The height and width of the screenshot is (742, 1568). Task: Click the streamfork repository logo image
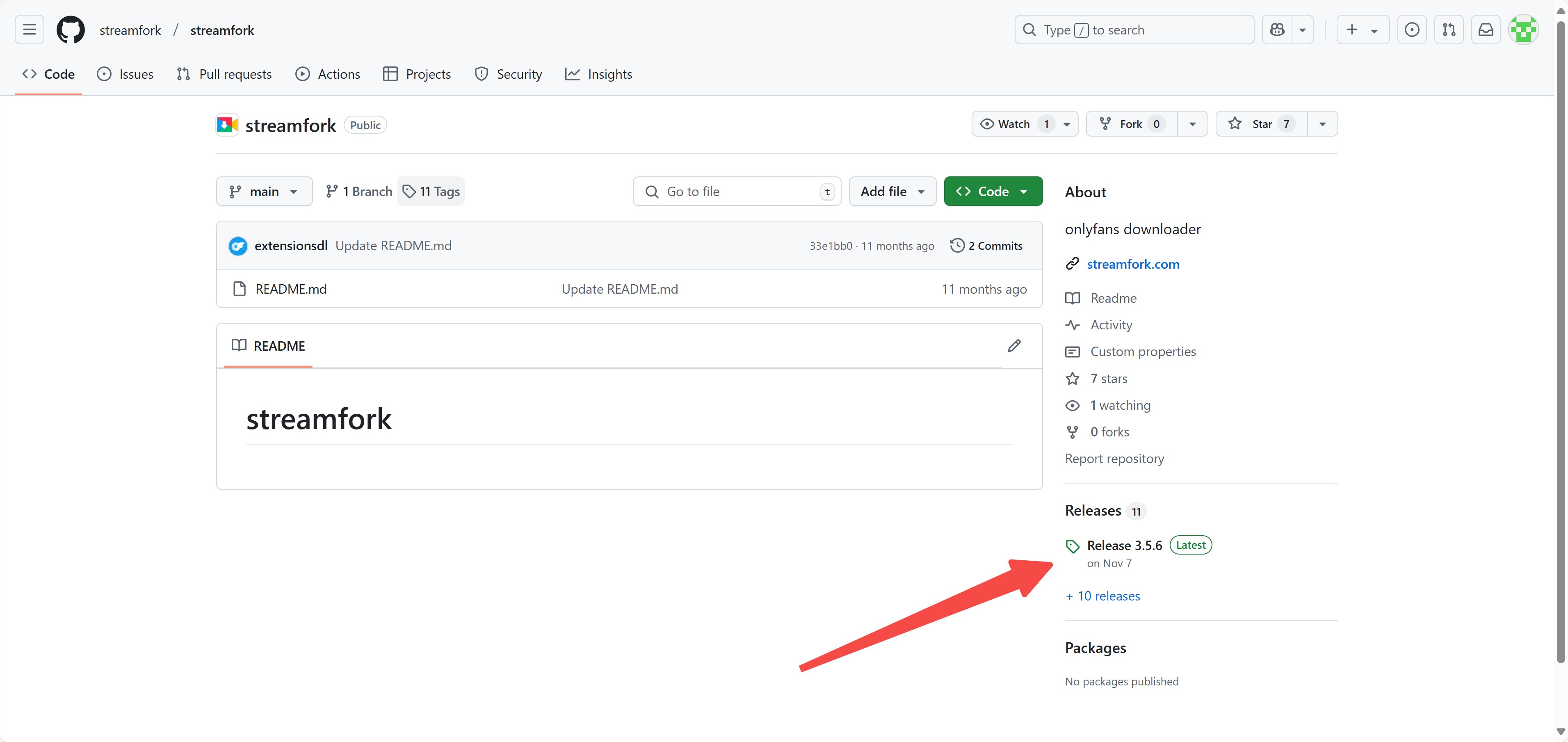227,125
